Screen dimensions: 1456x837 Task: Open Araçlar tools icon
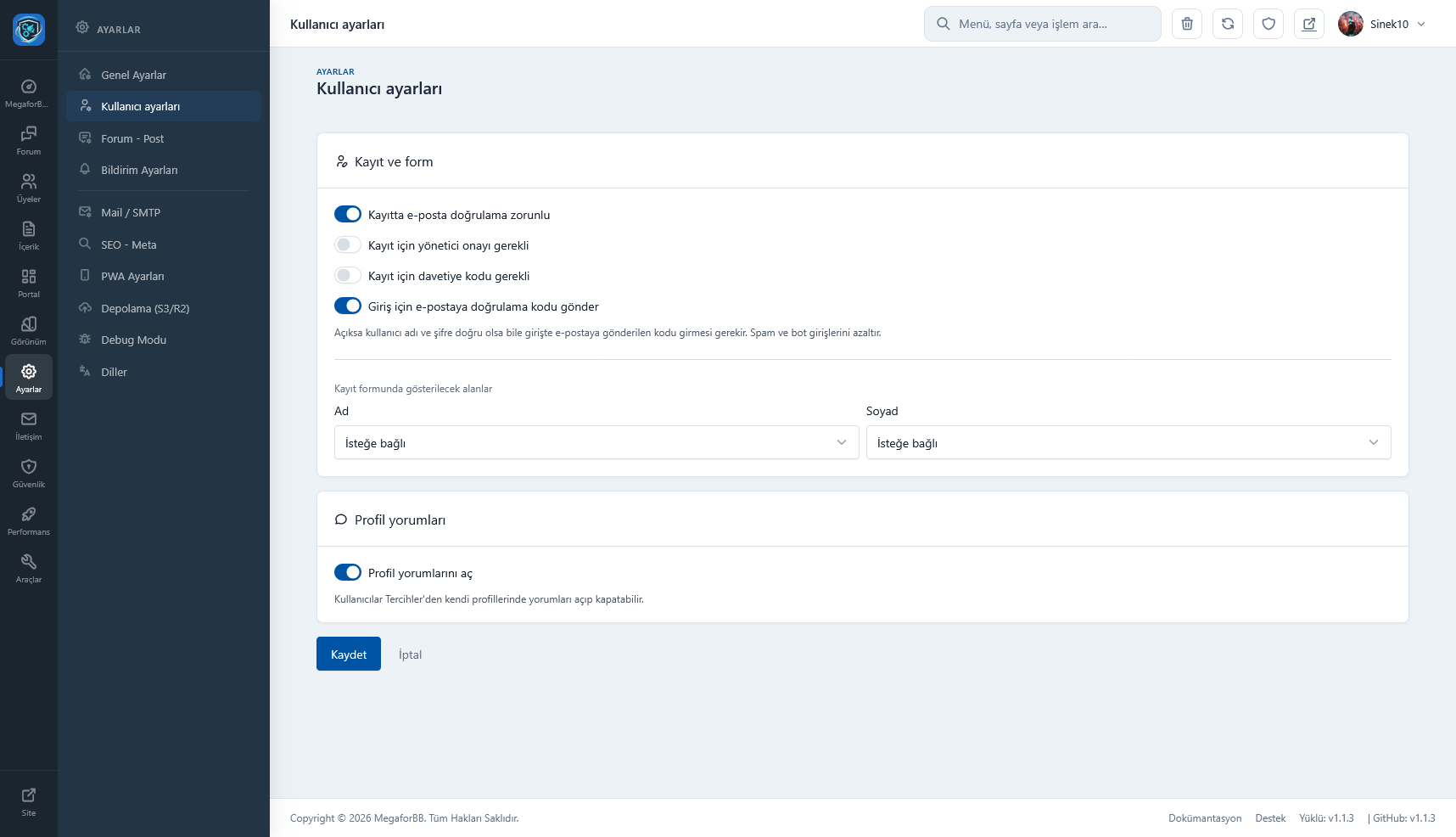click(x=29, y=568)
